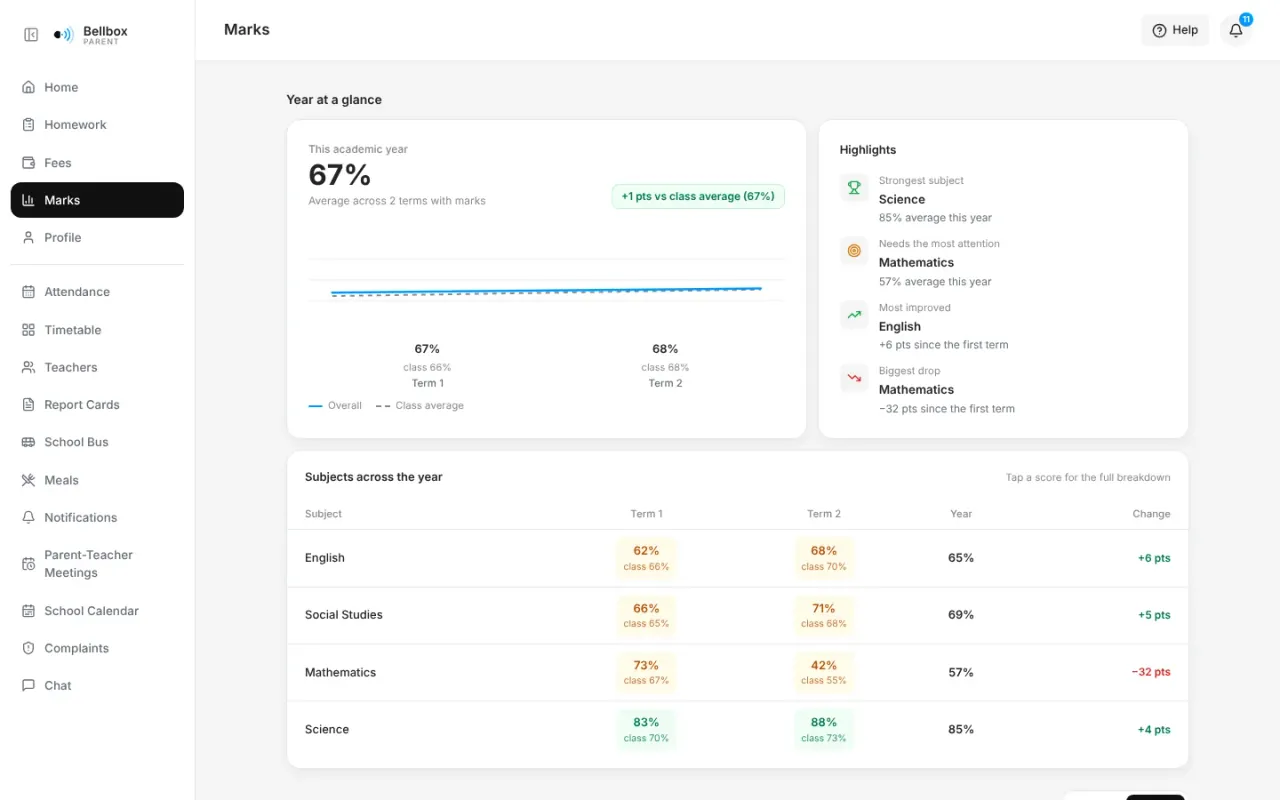Screen dimensions: 1280x800
Task: Open Mathematics Term 1 score 73%
Action: [646, 672]
